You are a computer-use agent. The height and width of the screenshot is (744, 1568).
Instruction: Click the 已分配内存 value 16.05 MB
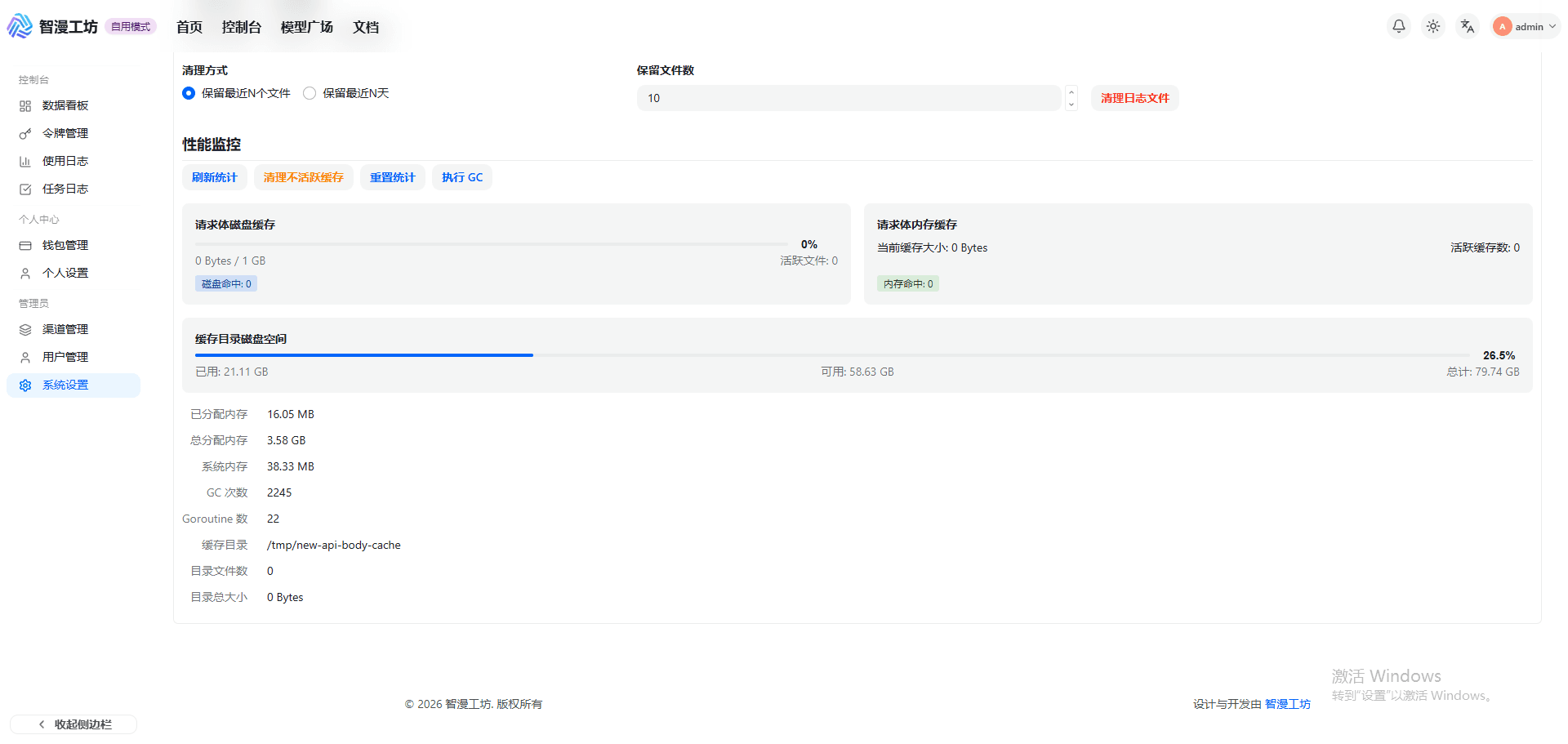pos(291,414)
